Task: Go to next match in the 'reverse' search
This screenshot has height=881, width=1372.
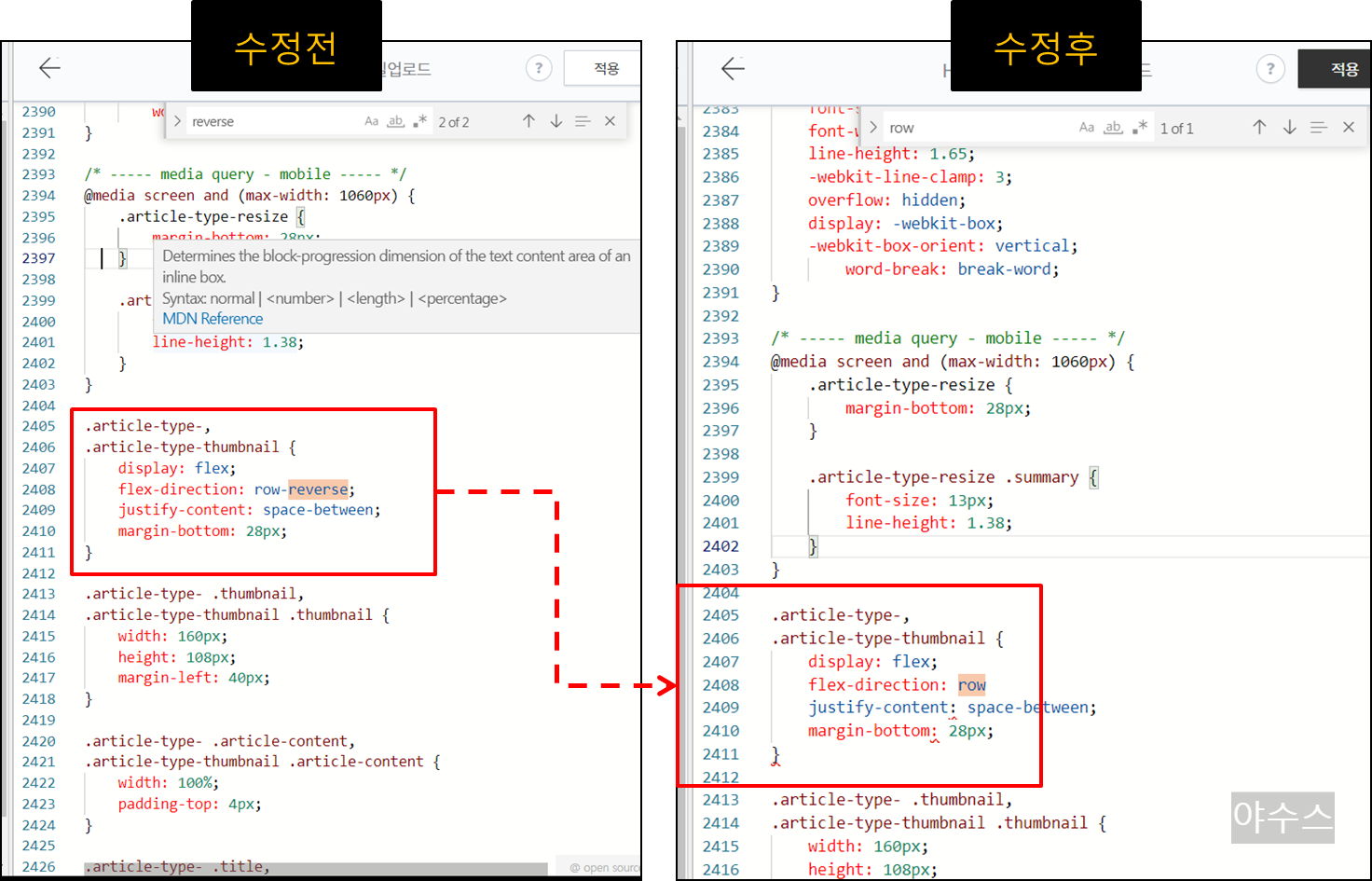Action: (556, 121)
